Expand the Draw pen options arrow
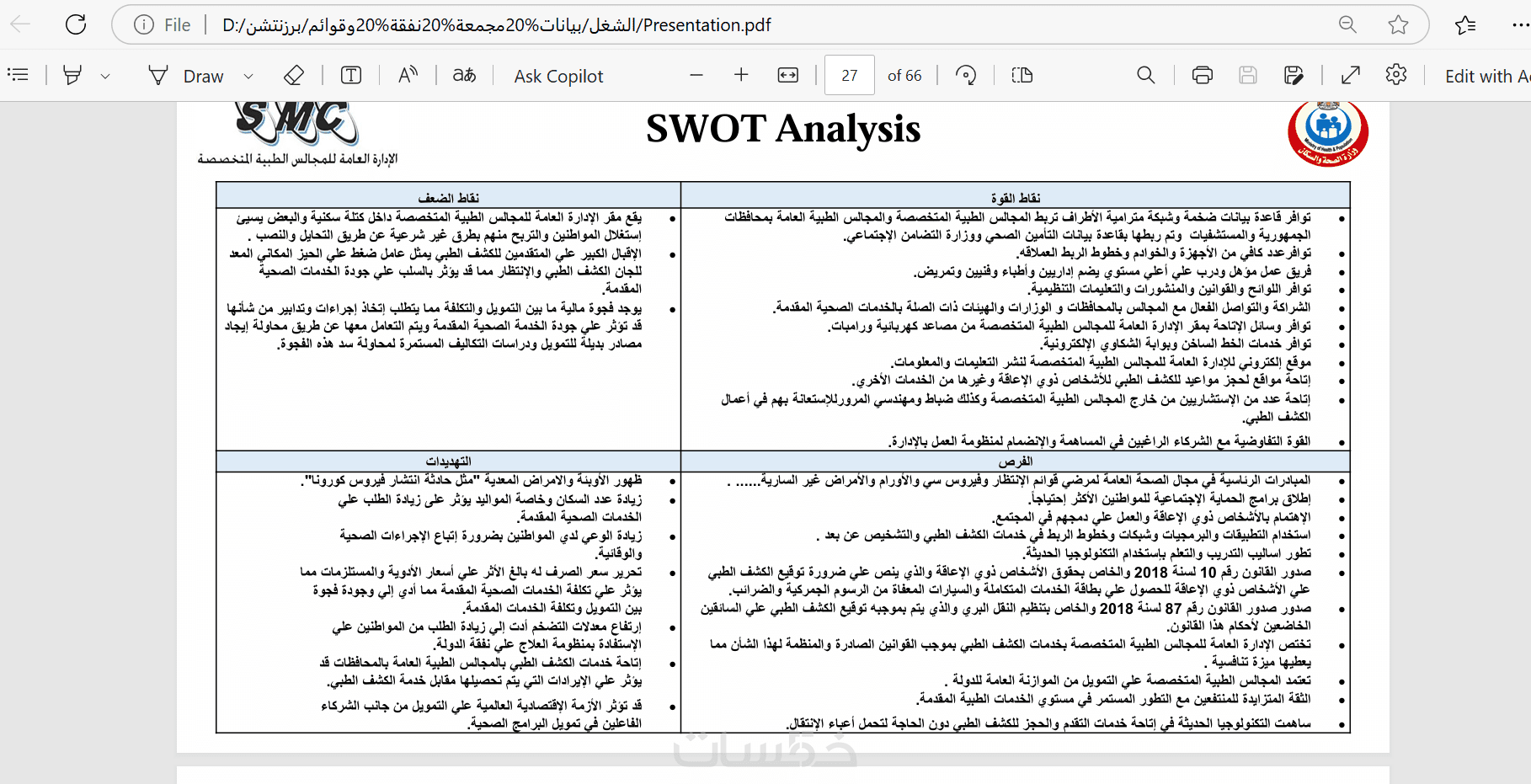 [248, 76]
